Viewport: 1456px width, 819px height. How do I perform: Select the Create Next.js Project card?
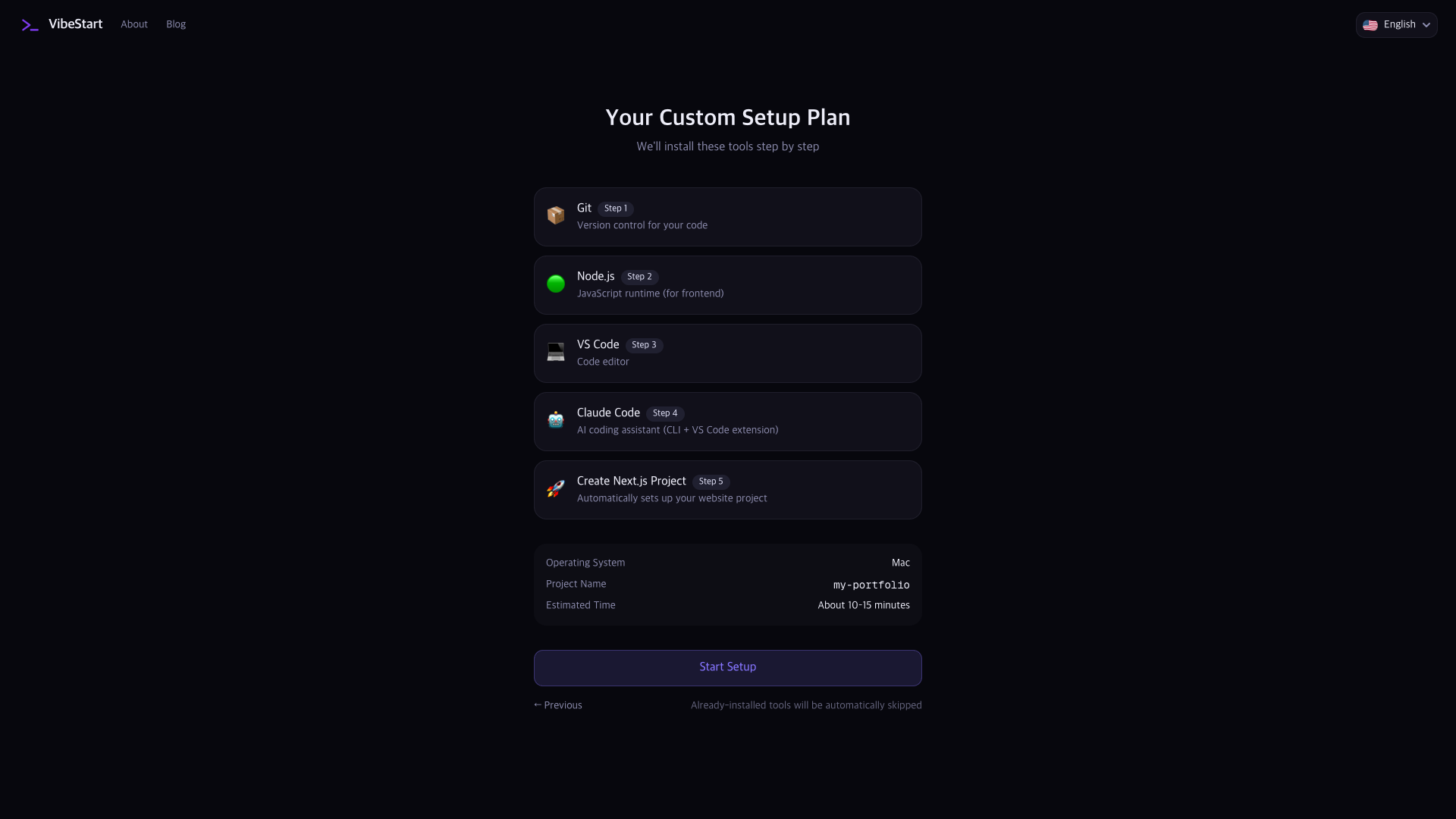[728, 490]
